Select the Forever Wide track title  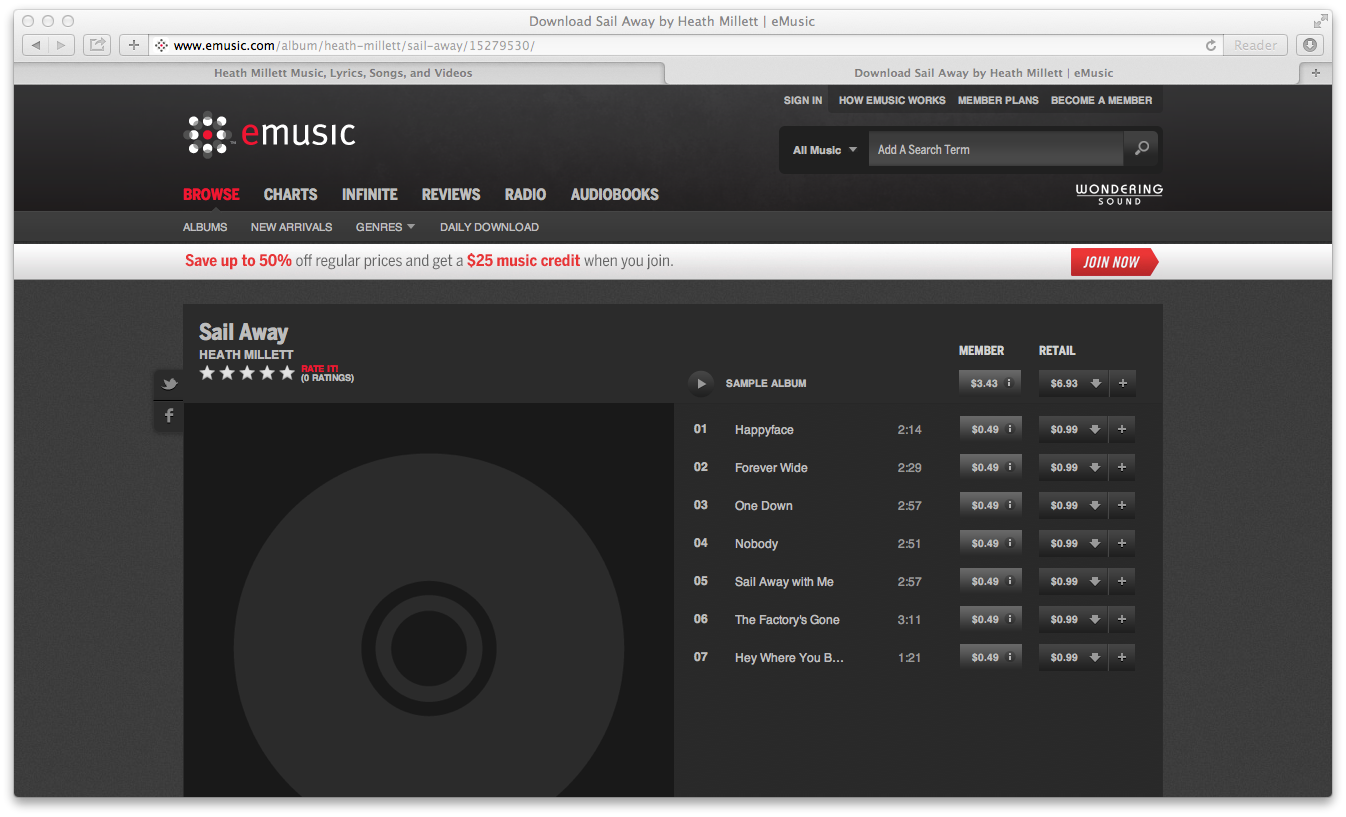(x=771, y=467)
